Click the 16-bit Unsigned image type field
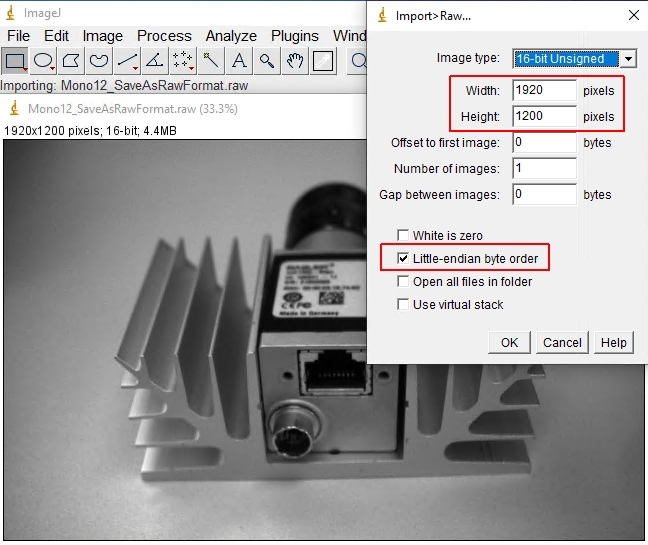Screen dimensions: 648x545 (x=567, y=59)
